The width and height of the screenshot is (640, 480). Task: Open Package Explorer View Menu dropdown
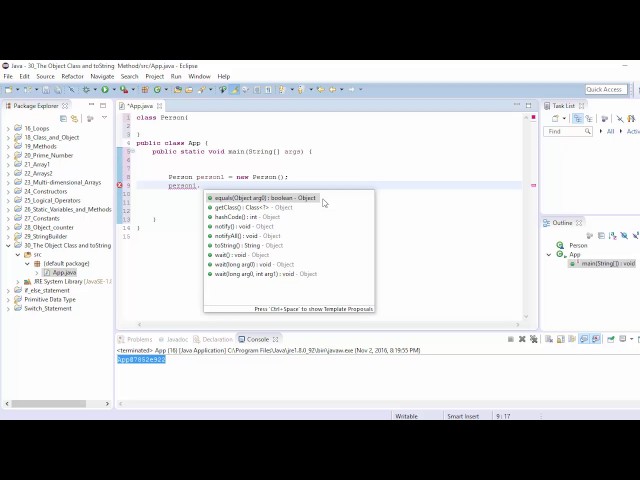(x=104, y=118)
